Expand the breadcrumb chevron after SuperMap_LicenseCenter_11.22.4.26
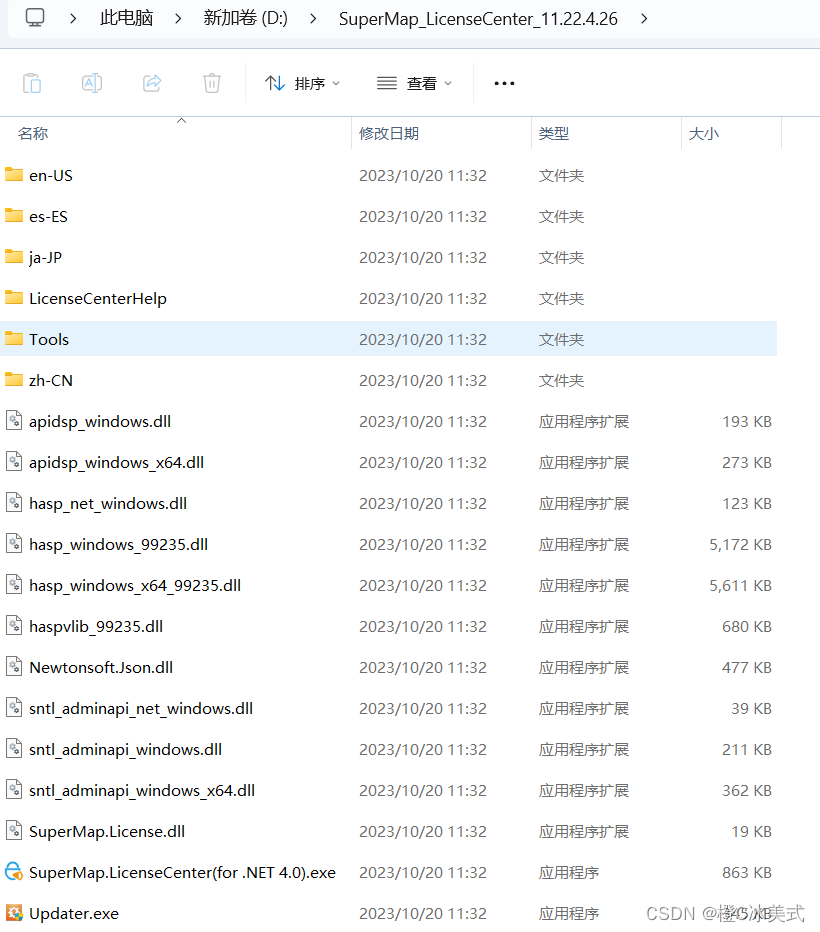Image resolution: width=820 pixels, height=932 pixels. pos(643,18)
